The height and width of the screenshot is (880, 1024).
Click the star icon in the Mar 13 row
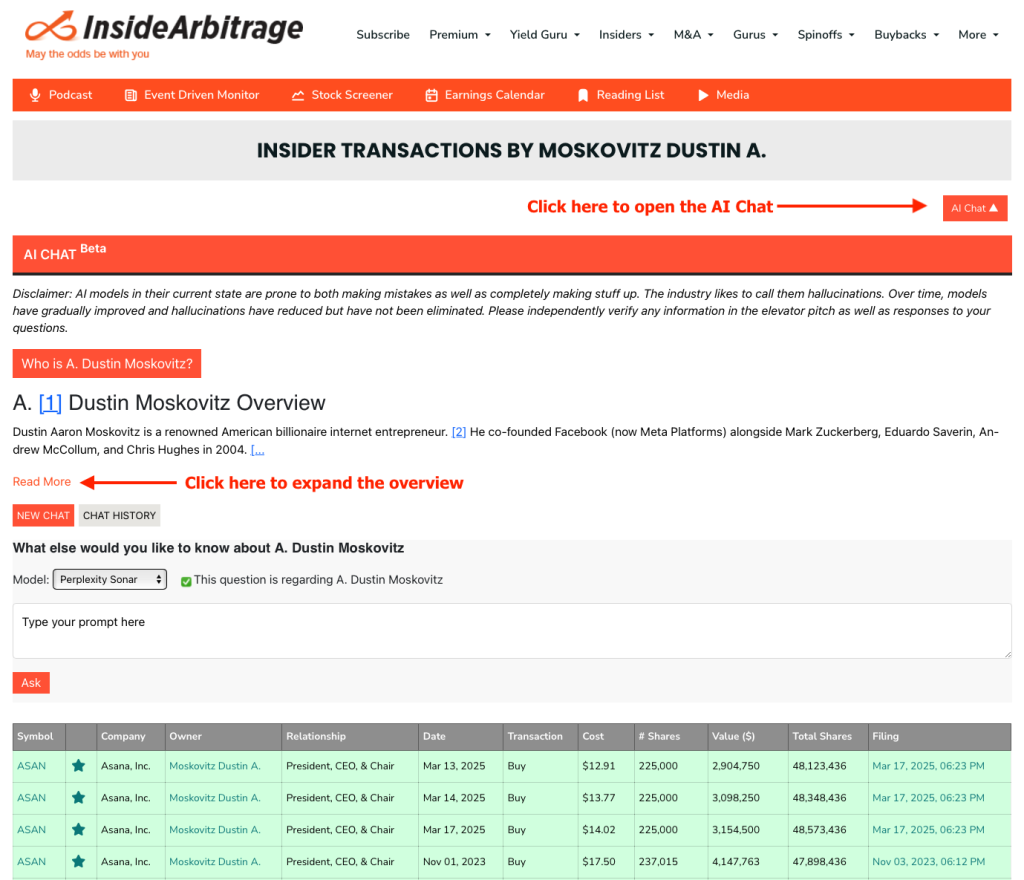coord(78,766)
